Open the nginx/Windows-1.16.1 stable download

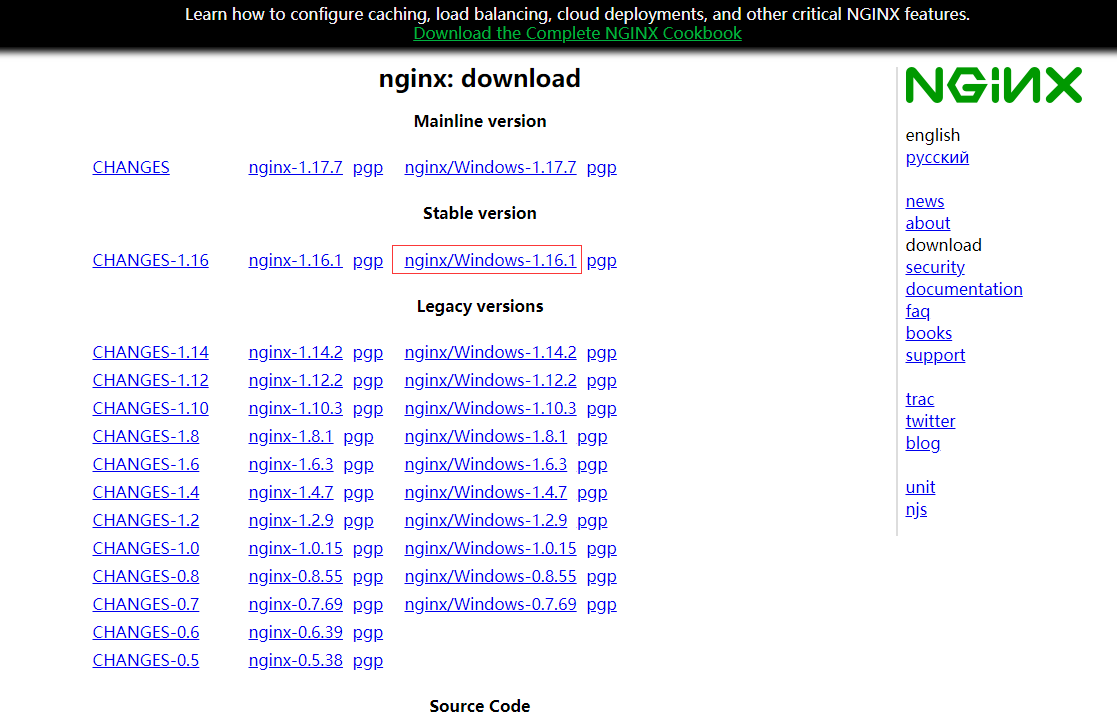click(x=490, y=260)
